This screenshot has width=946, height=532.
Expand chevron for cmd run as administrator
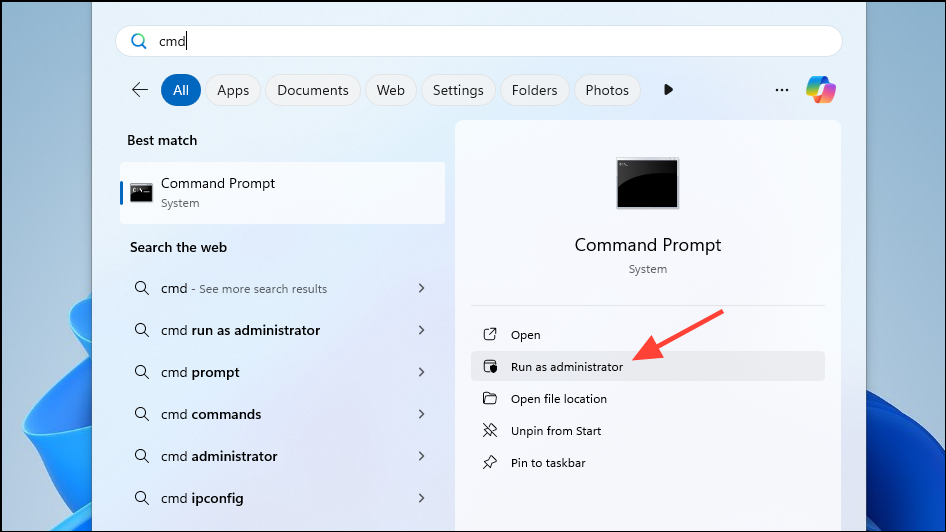pyautogui.click(x=422, y=330)
